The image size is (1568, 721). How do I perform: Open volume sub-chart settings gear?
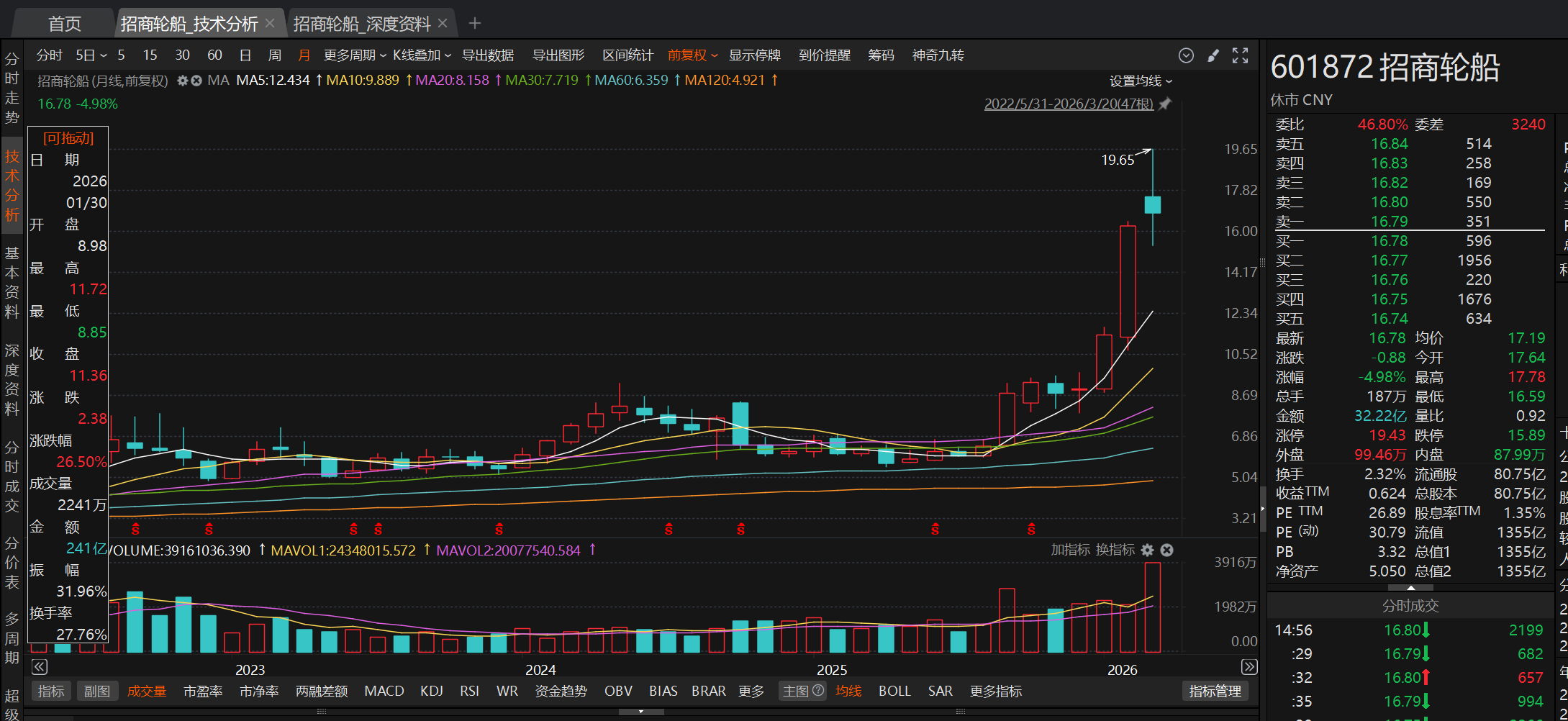pos(1148,550)
